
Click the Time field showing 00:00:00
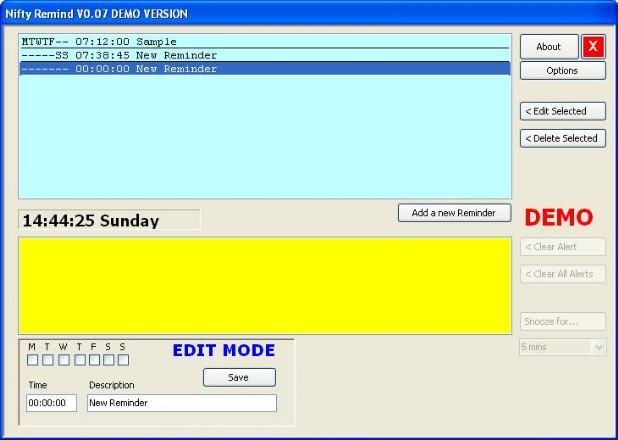pyautogui.click(x=51, y=403)
